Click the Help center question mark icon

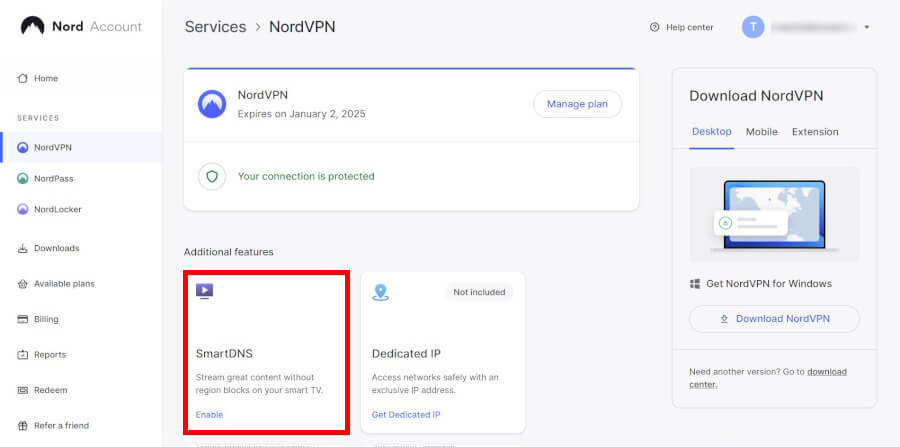click(x=654, y=27)
